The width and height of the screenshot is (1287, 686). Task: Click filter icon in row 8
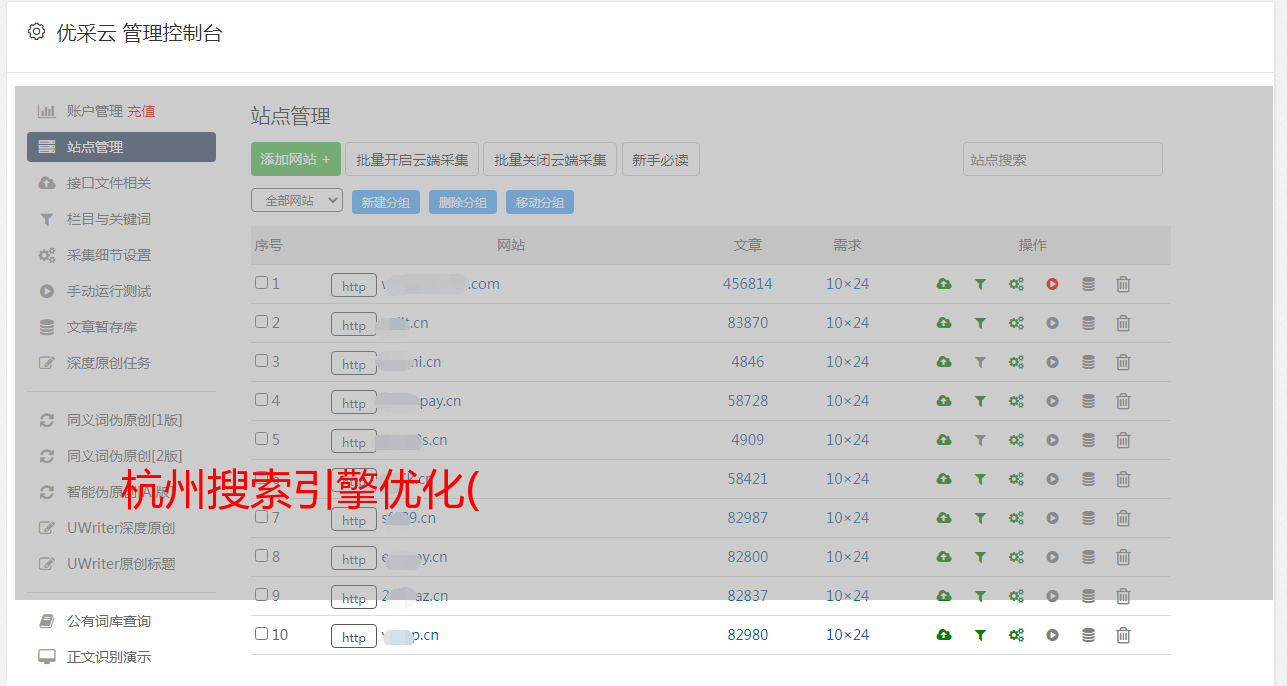pyautogui.click(x=980, y=557)
